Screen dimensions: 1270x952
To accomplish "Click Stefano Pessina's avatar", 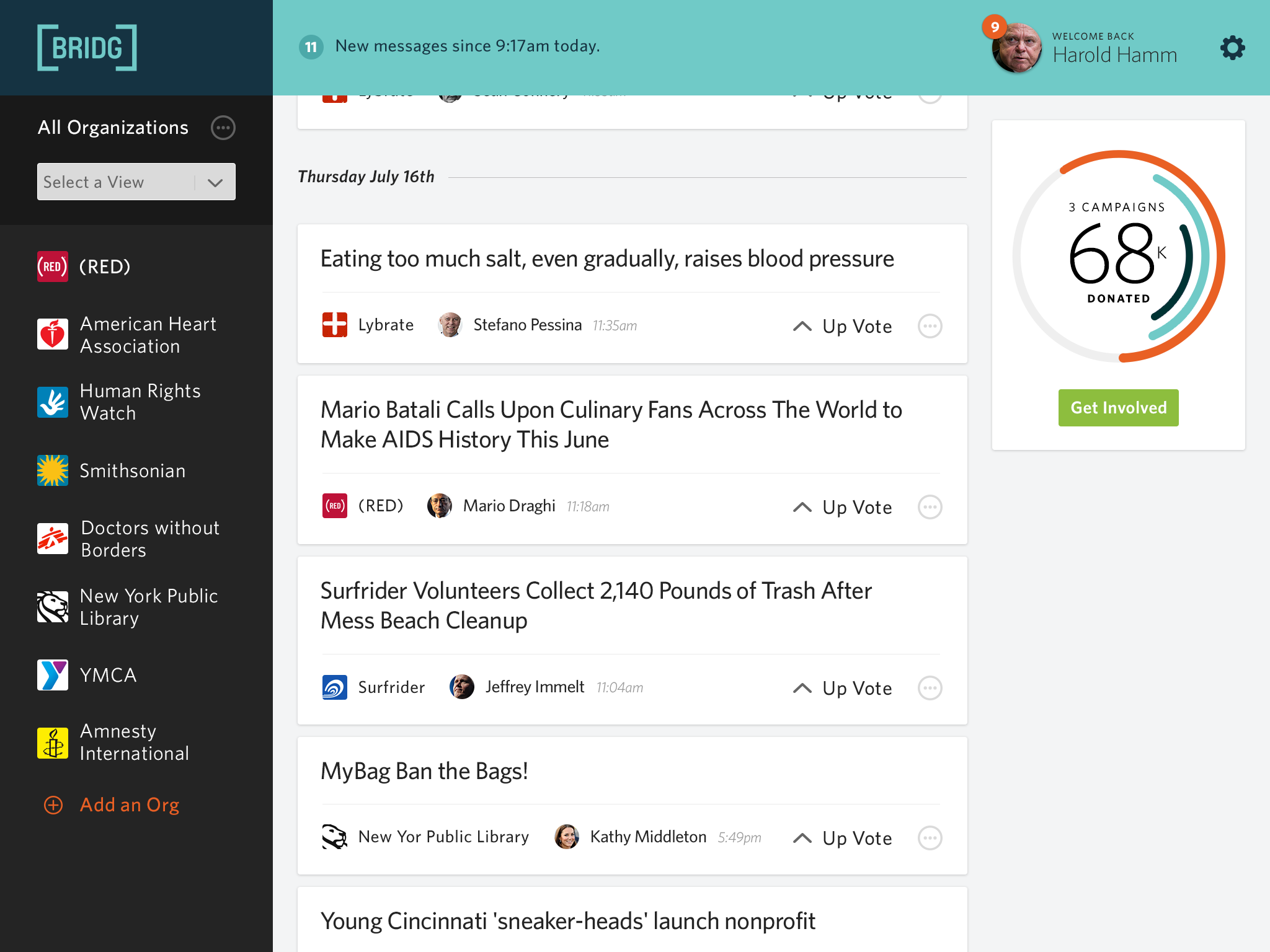I will (450, 325).
